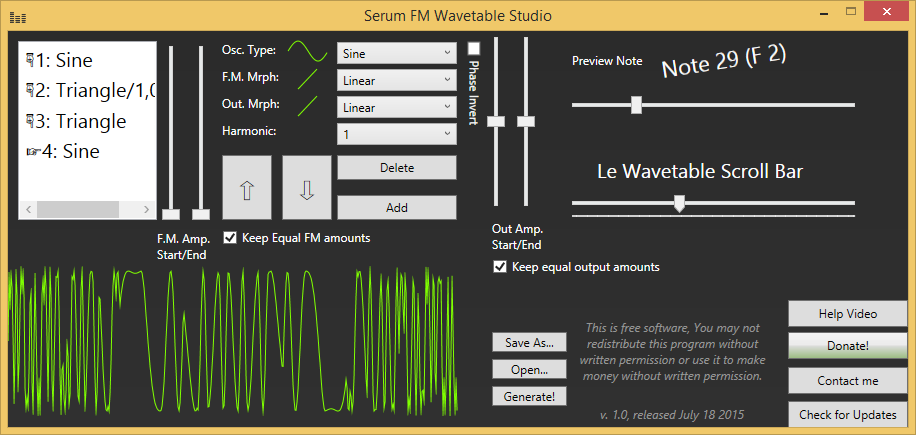Viewport: 916px width, 435px height.
Task: Click left arrow of oscillator list scrollbar
Action: click(29, 209)
